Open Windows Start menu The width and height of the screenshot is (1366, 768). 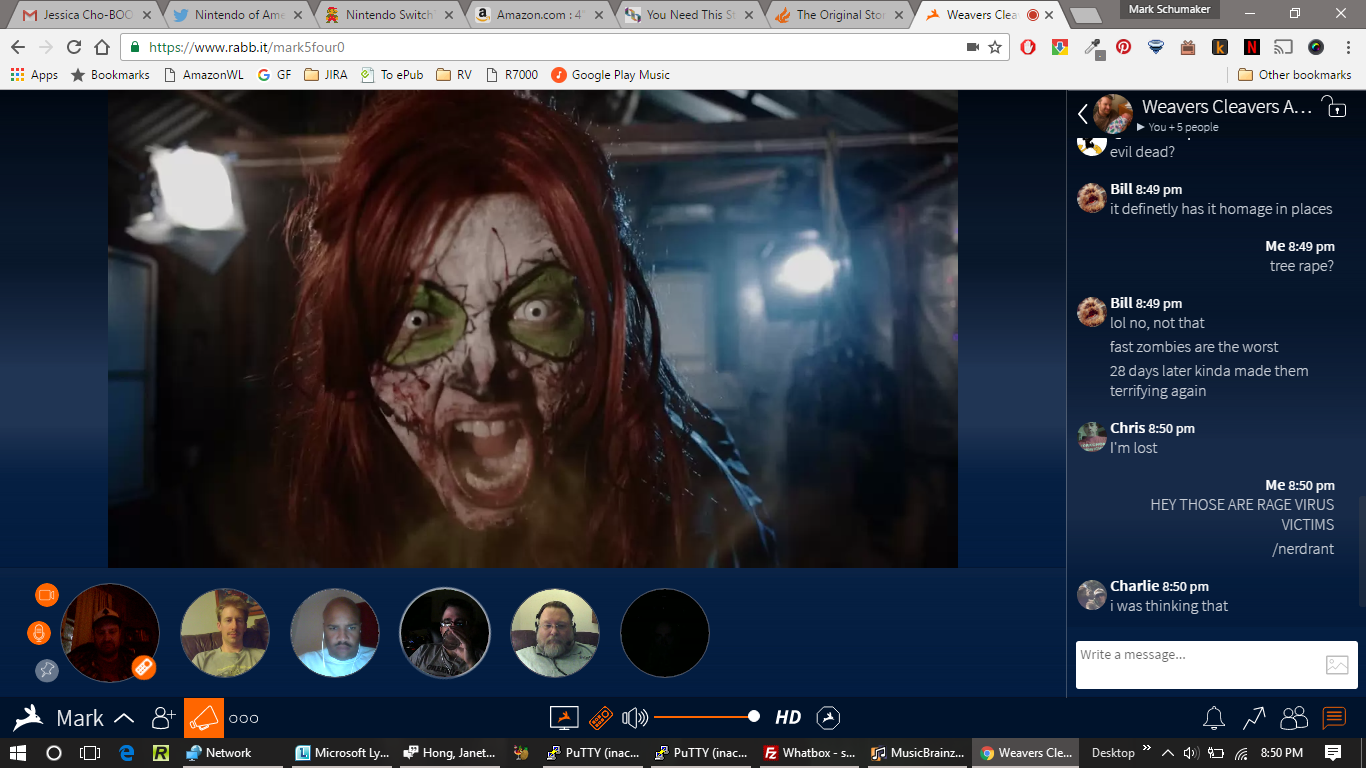18,753
